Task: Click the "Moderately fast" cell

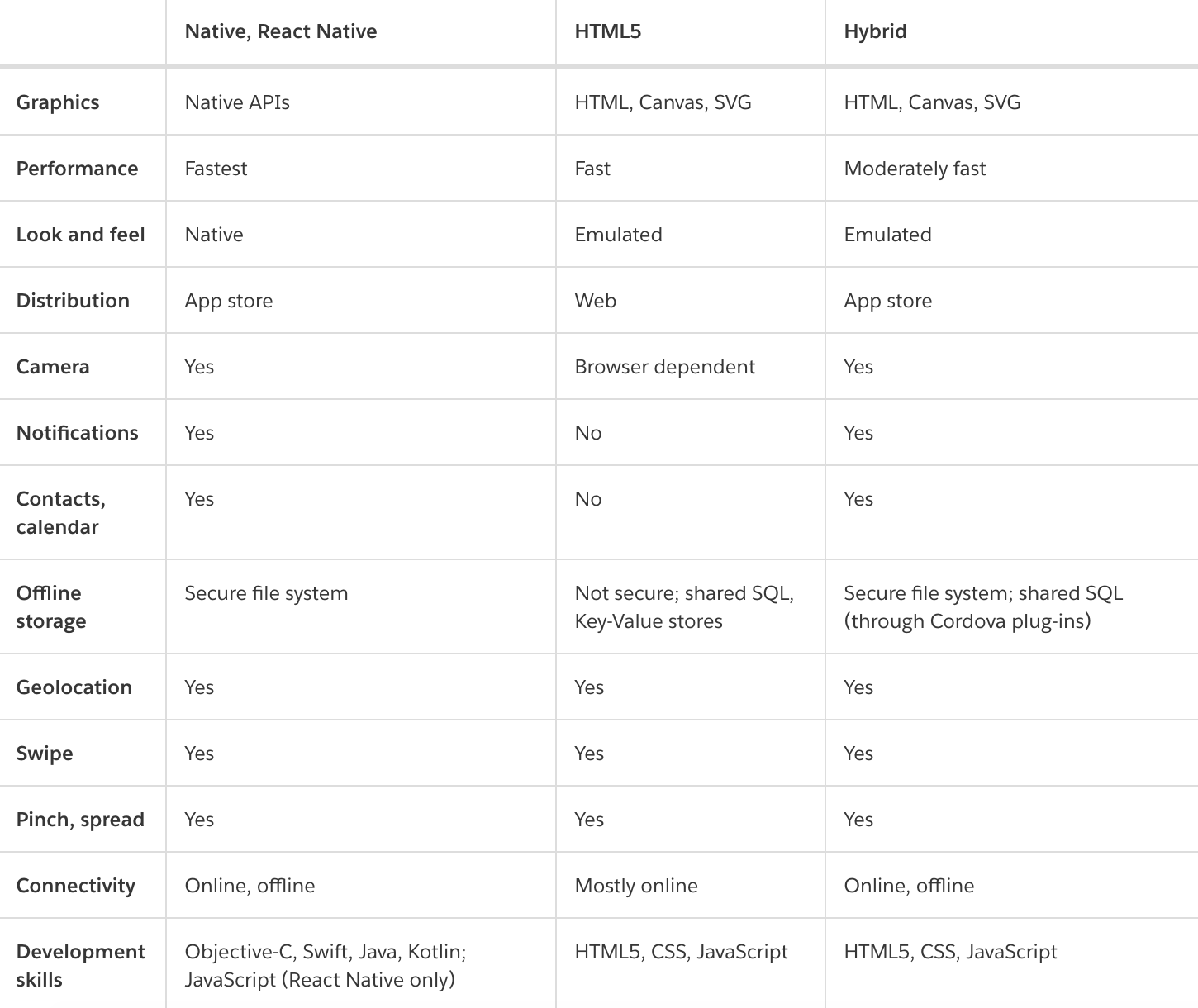Action: tap(915, 169)
